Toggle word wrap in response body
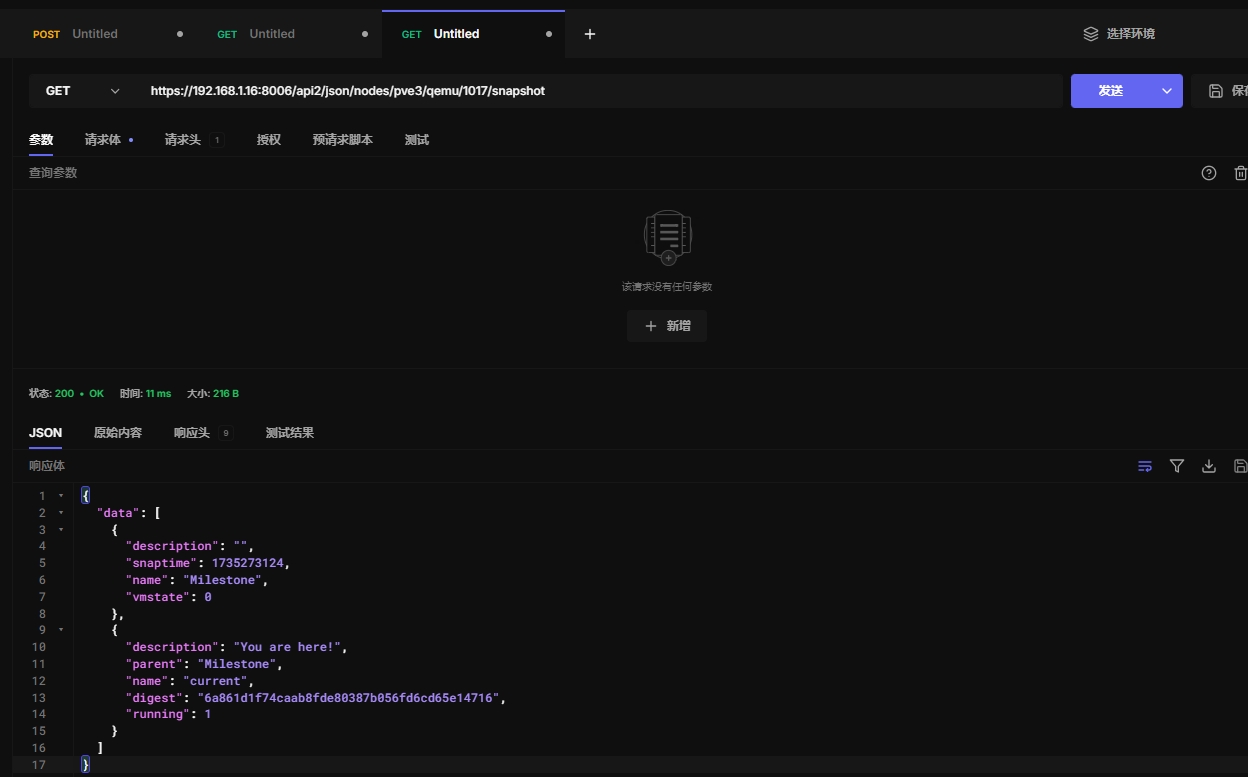 pos(1145,466)
